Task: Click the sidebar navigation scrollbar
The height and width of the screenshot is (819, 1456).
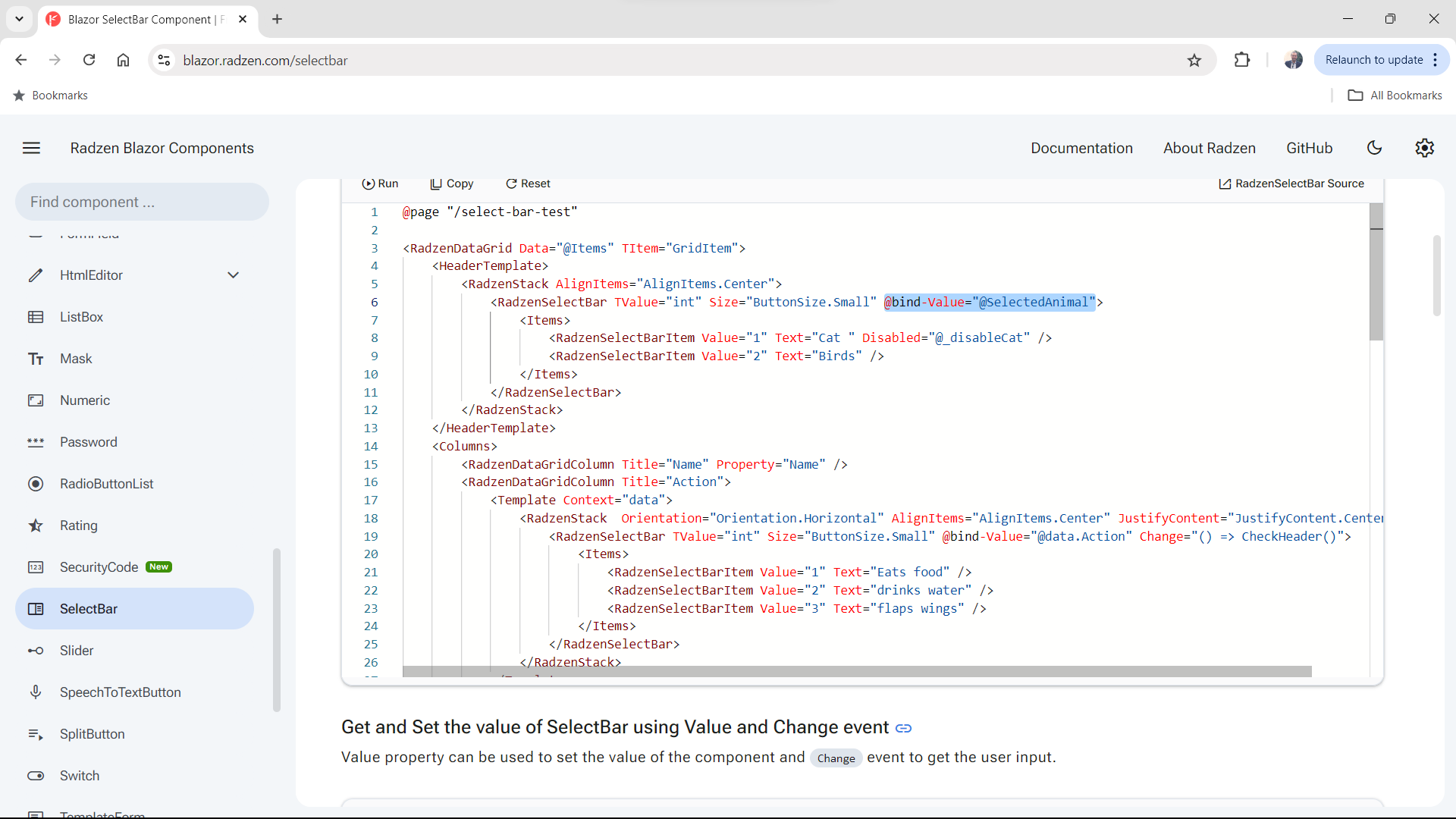Action: pyautogui.click(x=276, y=629)
